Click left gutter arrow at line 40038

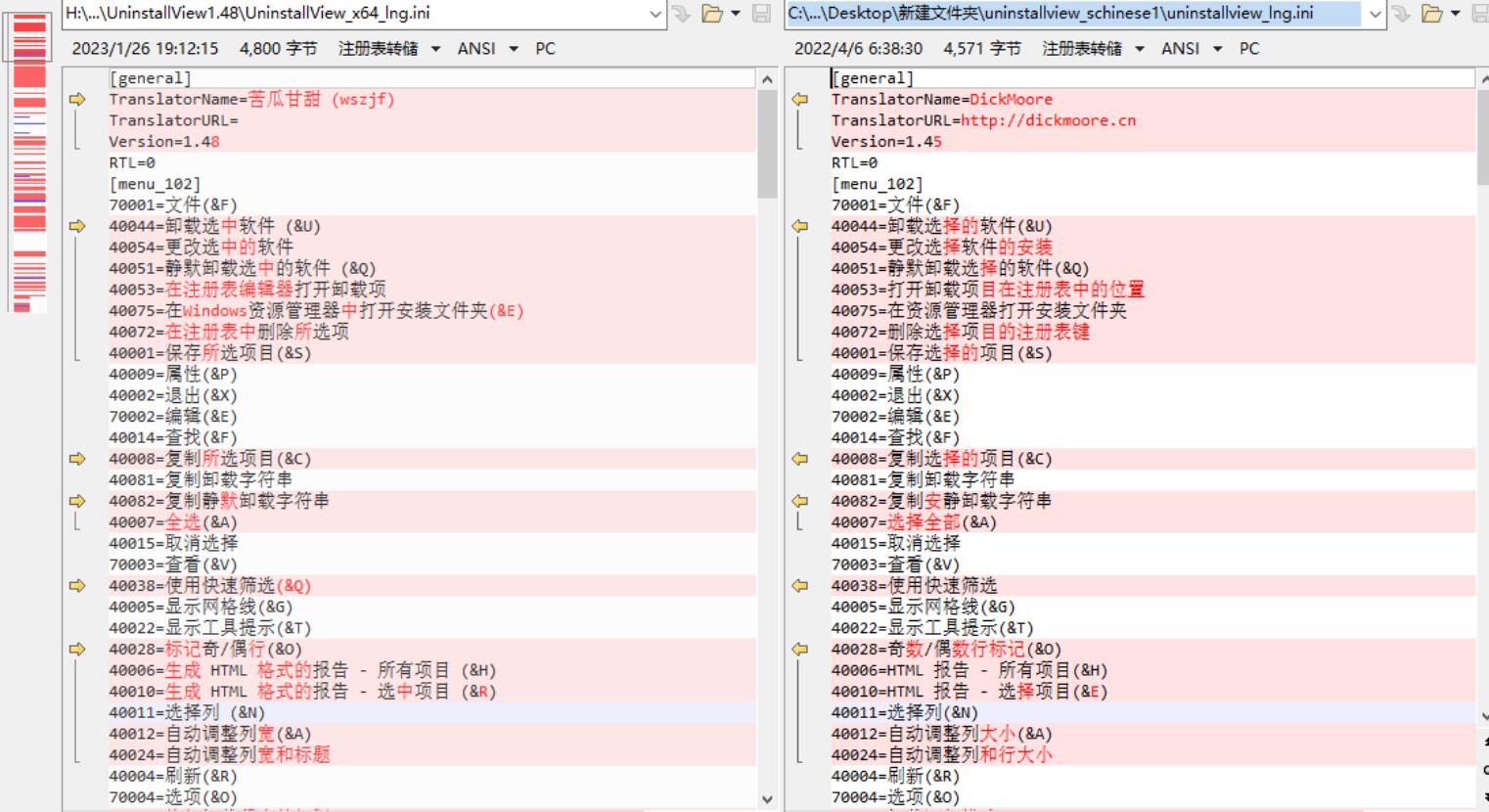77,586
